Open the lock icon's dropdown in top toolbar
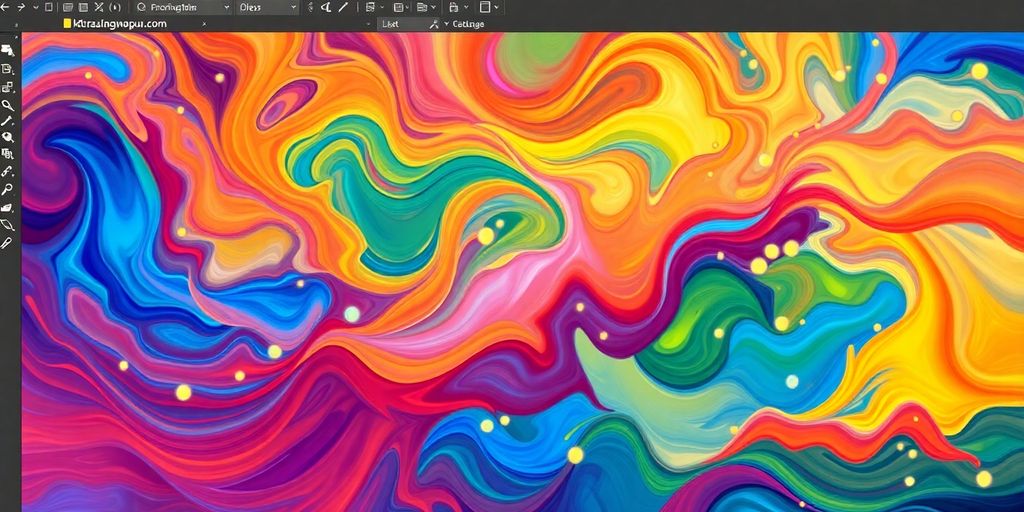The width and height of the screenshot is (1024, 512). [x=466, y=7]
